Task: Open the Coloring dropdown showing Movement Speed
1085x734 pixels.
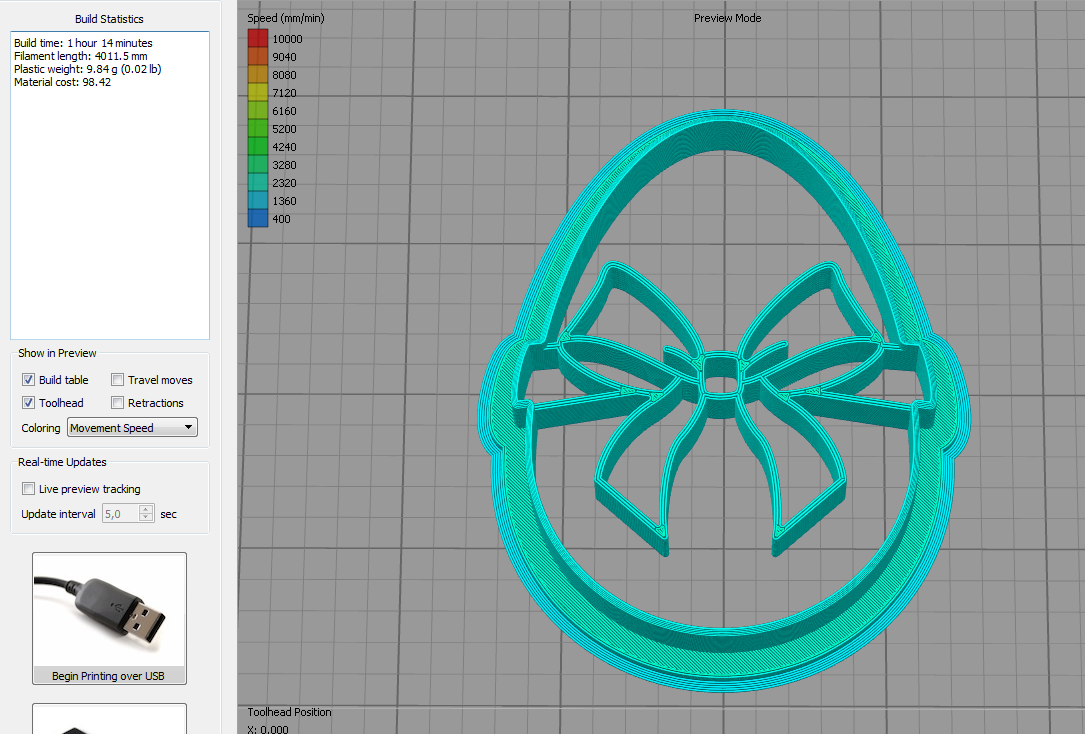Action: [x=132, y=428]
